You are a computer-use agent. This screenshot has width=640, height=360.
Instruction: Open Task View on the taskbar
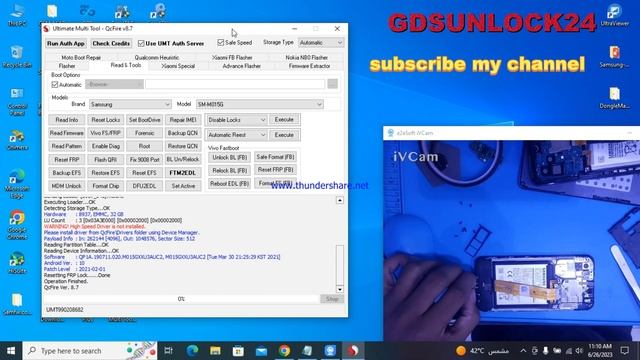coord(168,351)
